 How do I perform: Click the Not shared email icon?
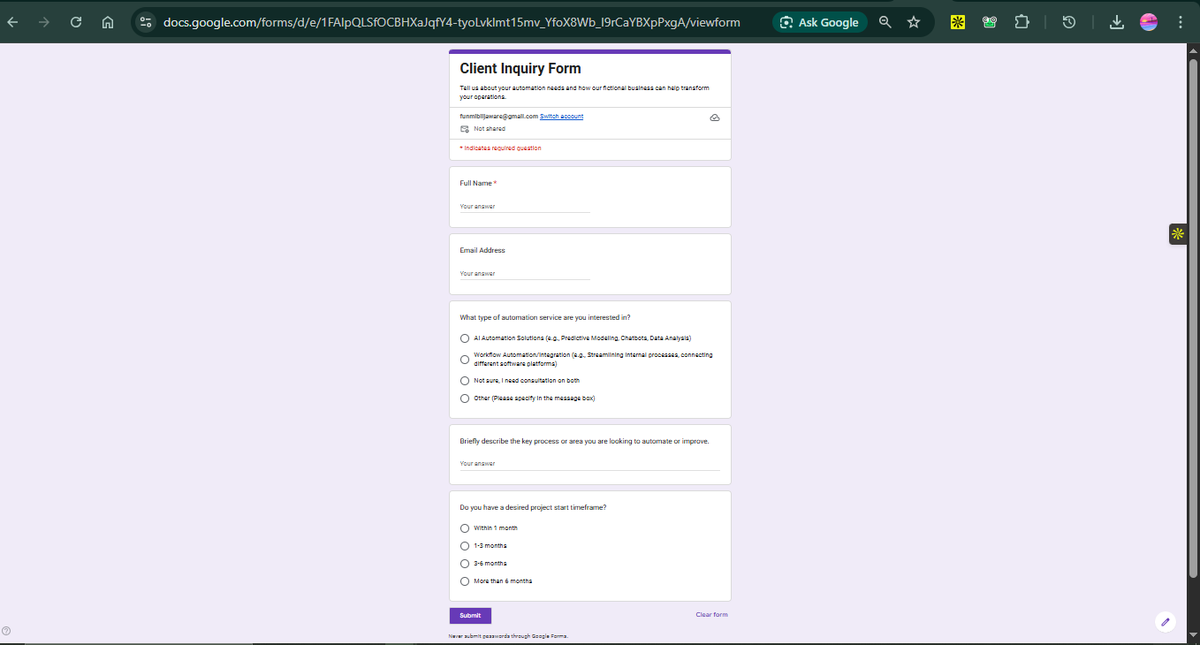point(464,129)
